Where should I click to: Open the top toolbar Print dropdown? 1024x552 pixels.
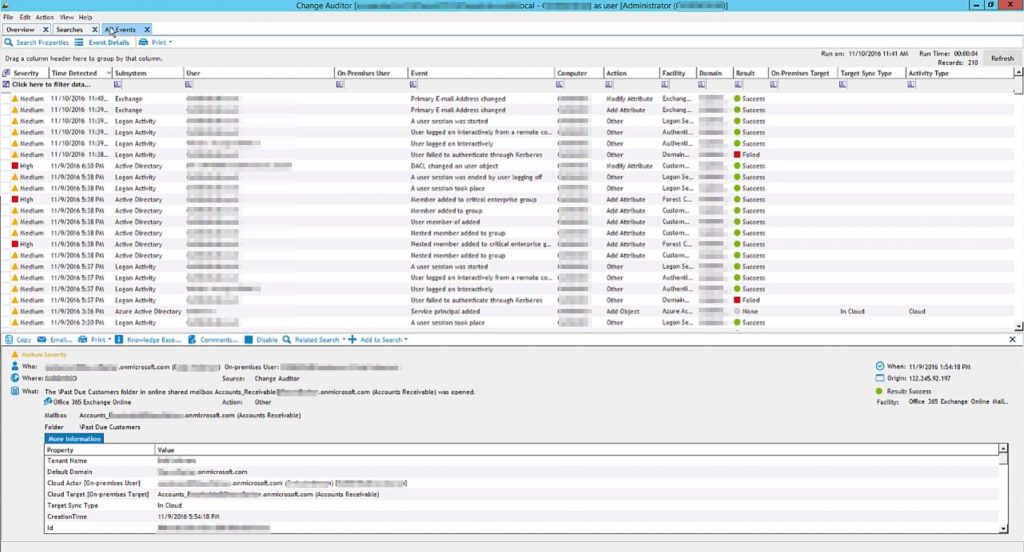coord(157,43)
